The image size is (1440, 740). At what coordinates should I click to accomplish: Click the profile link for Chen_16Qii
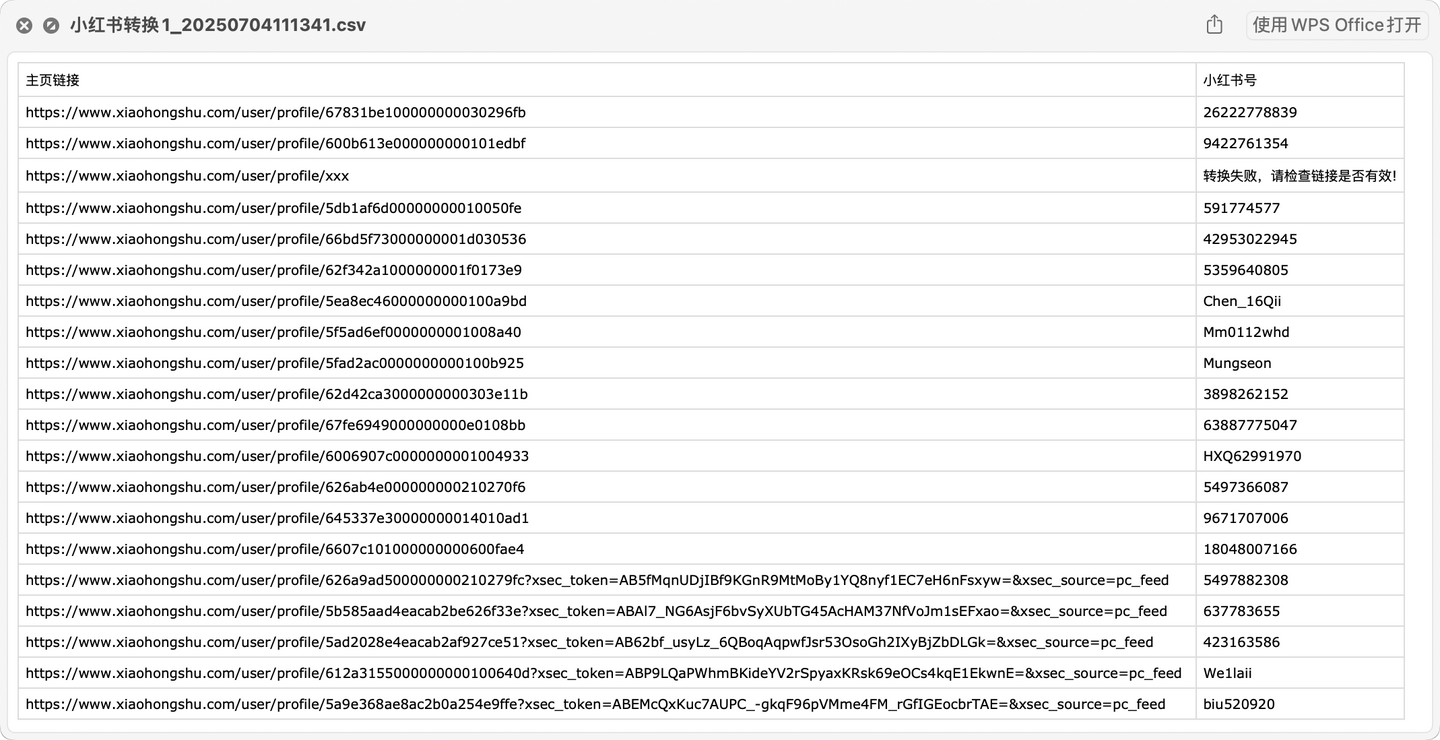[x=277, y=300]
